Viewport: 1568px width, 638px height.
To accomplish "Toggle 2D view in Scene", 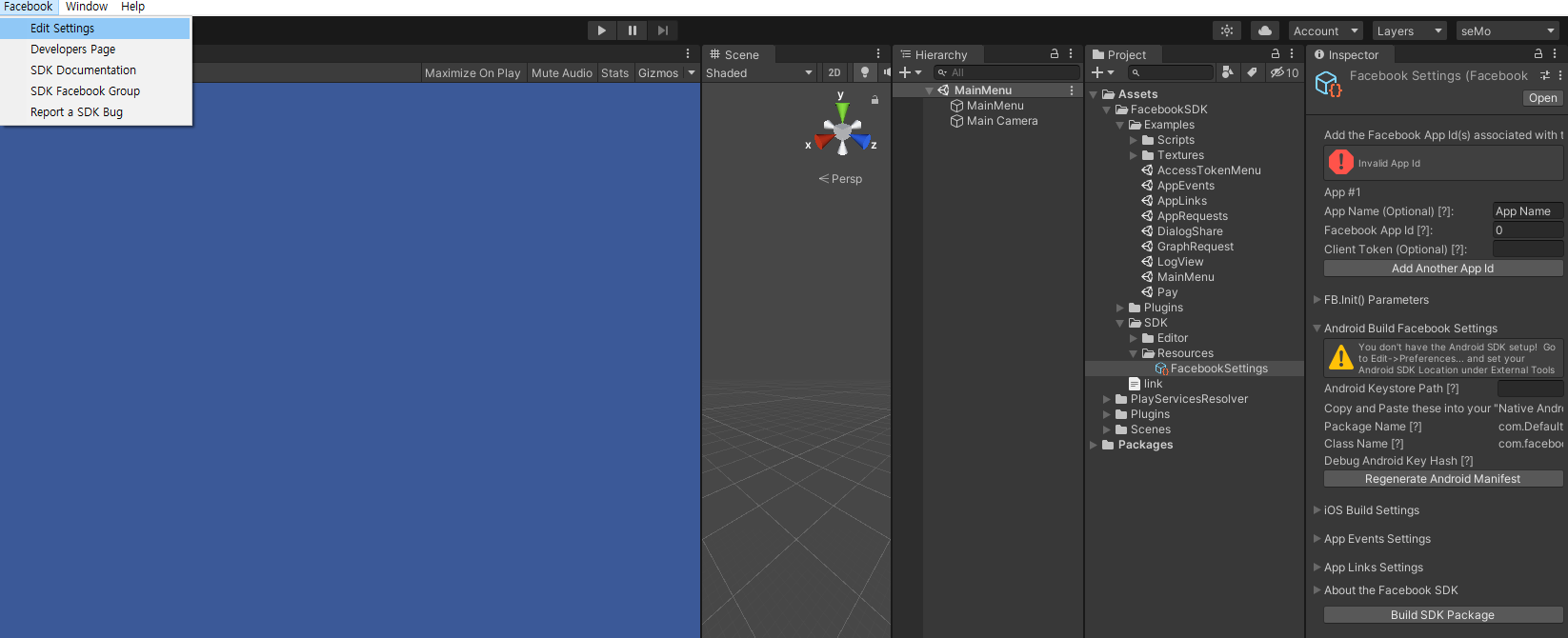I will 834,72.
